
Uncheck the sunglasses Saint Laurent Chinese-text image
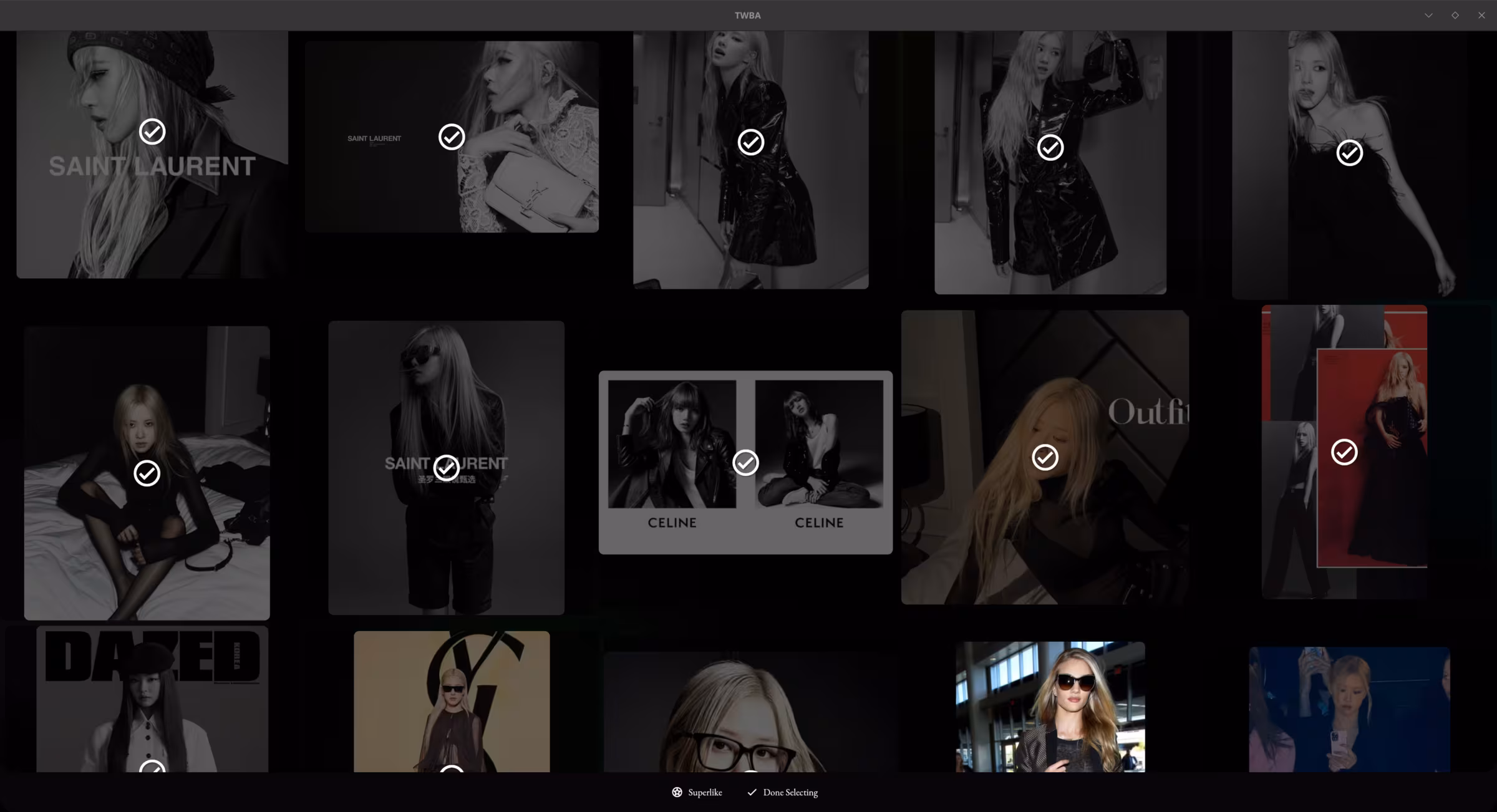(x=447, y=468)
